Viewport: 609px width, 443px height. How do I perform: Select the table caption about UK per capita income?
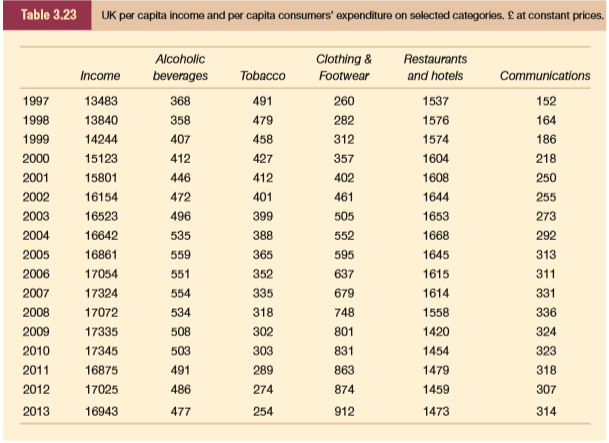(352, 16)
